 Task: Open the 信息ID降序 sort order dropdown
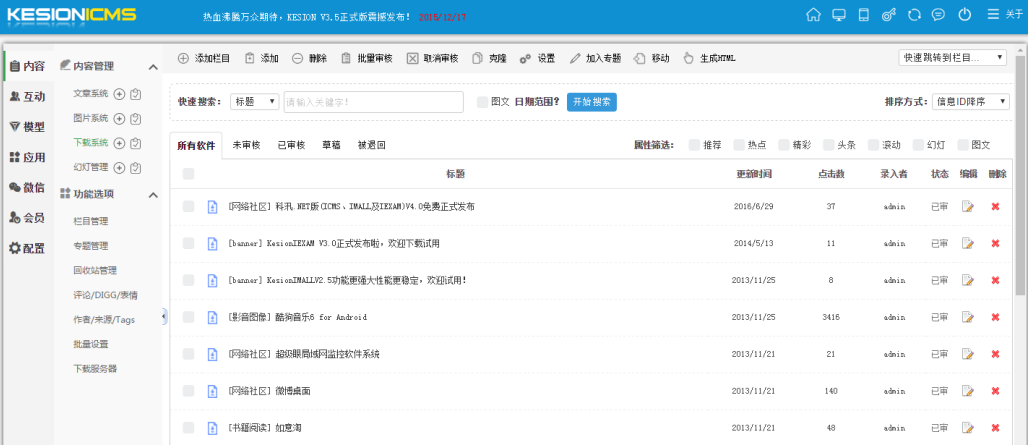tap(970, 101)
